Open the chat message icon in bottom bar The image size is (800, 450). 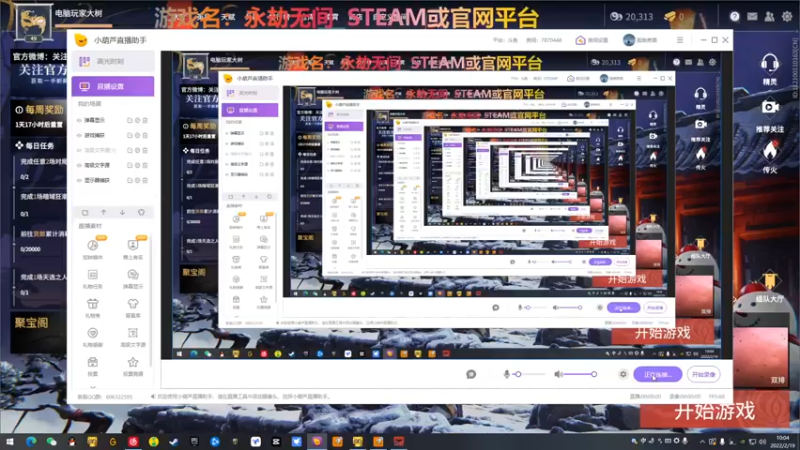pos(471,374)
